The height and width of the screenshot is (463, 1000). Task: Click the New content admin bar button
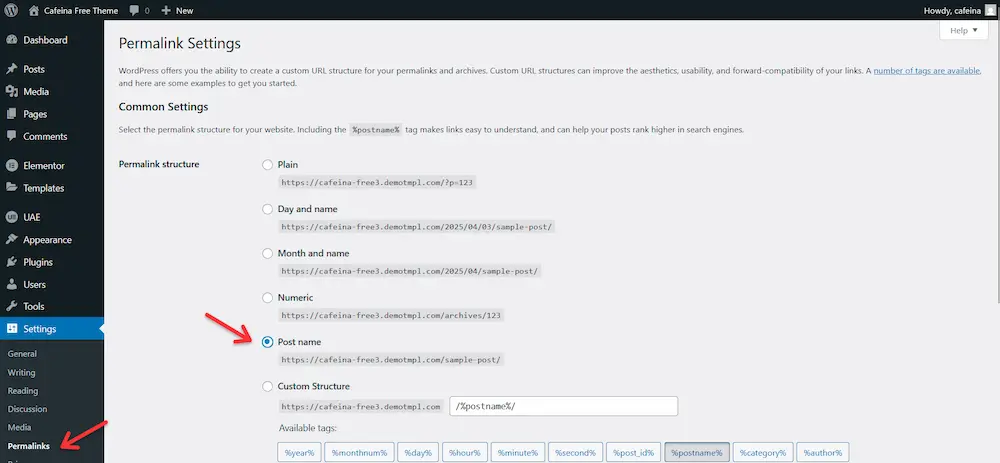pos(177,10)
